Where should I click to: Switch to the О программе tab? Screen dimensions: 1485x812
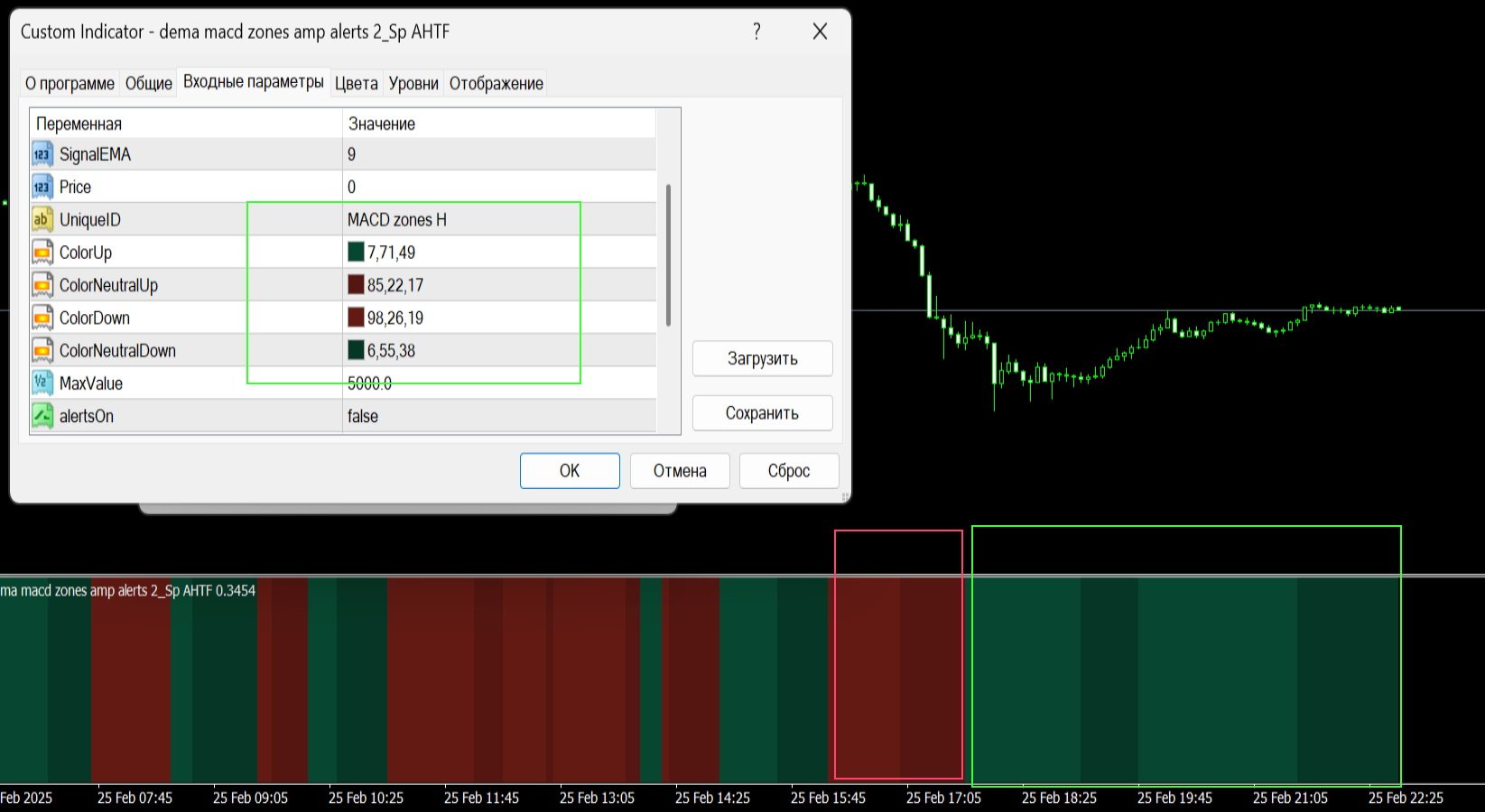(x=70, y=83)
